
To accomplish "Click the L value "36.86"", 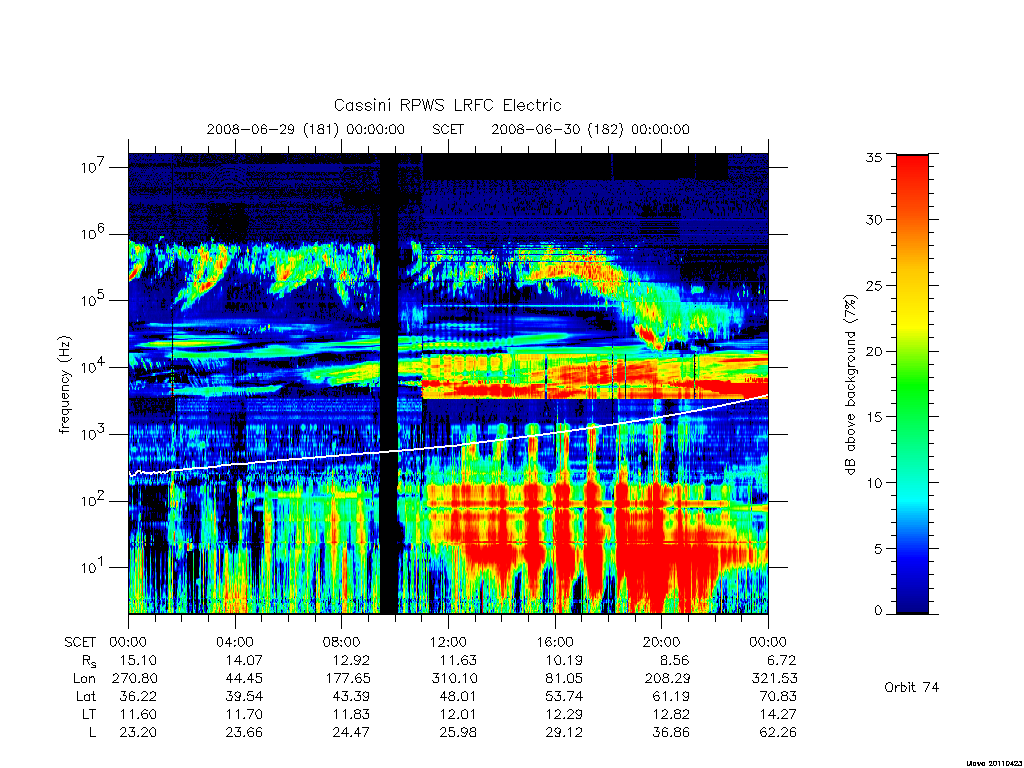I will click(671, 733).
